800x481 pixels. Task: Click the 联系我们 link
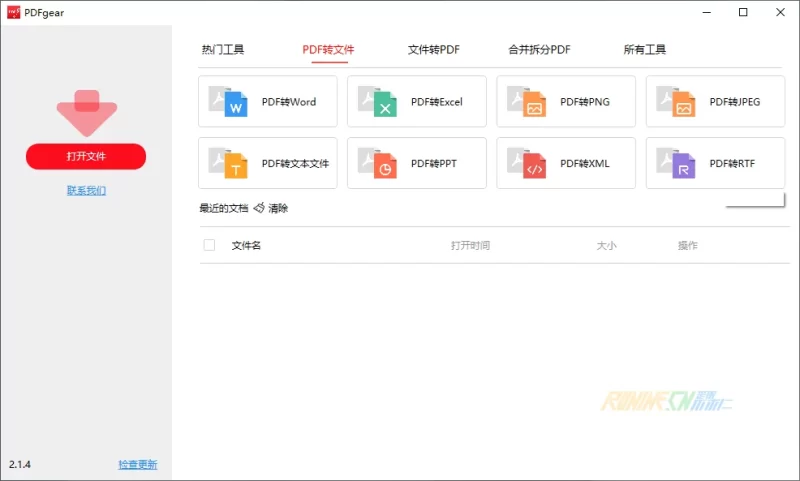coord(86,190)
